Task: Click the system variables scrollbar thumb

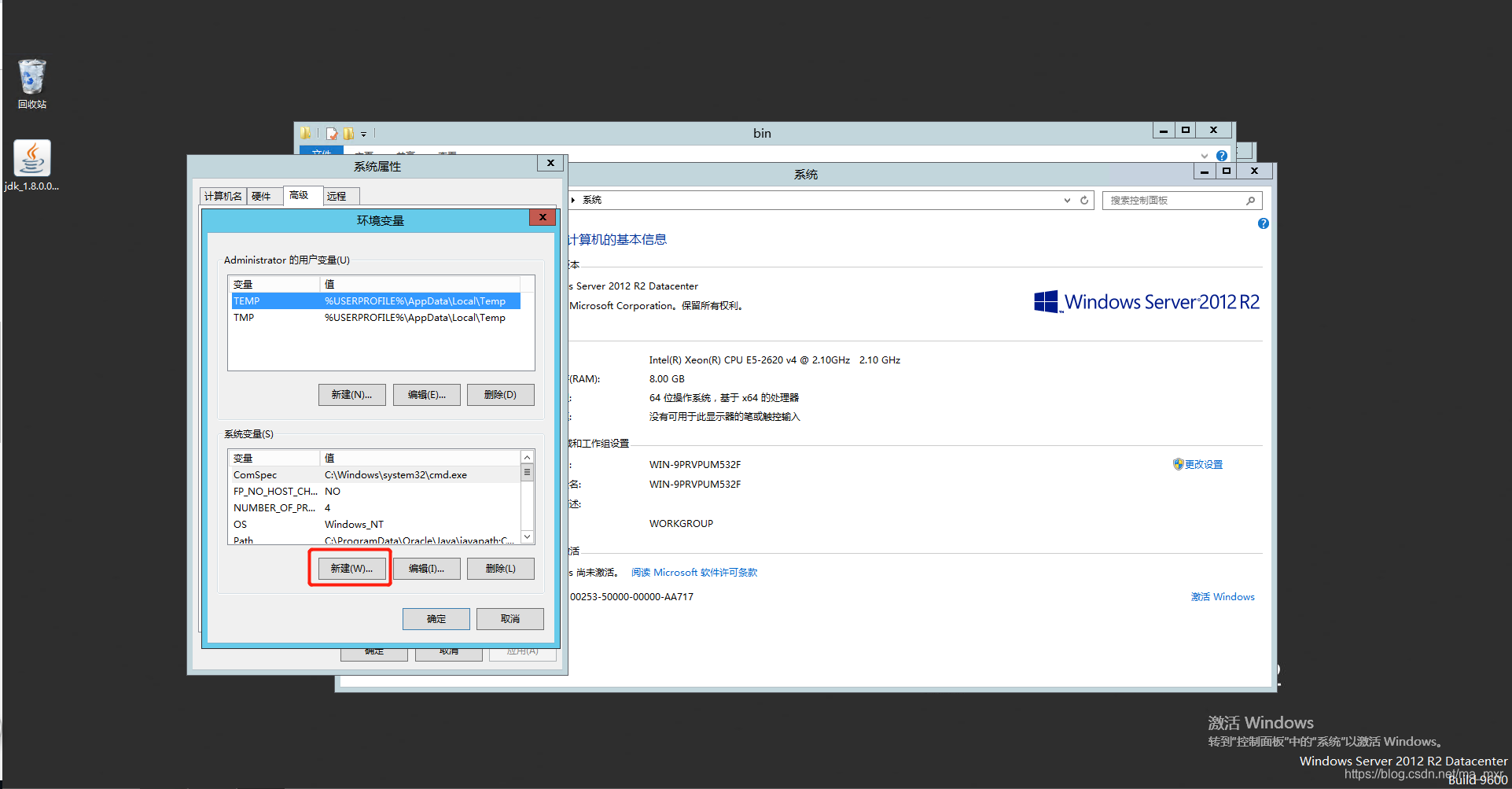Action: (x=528, y=473)
